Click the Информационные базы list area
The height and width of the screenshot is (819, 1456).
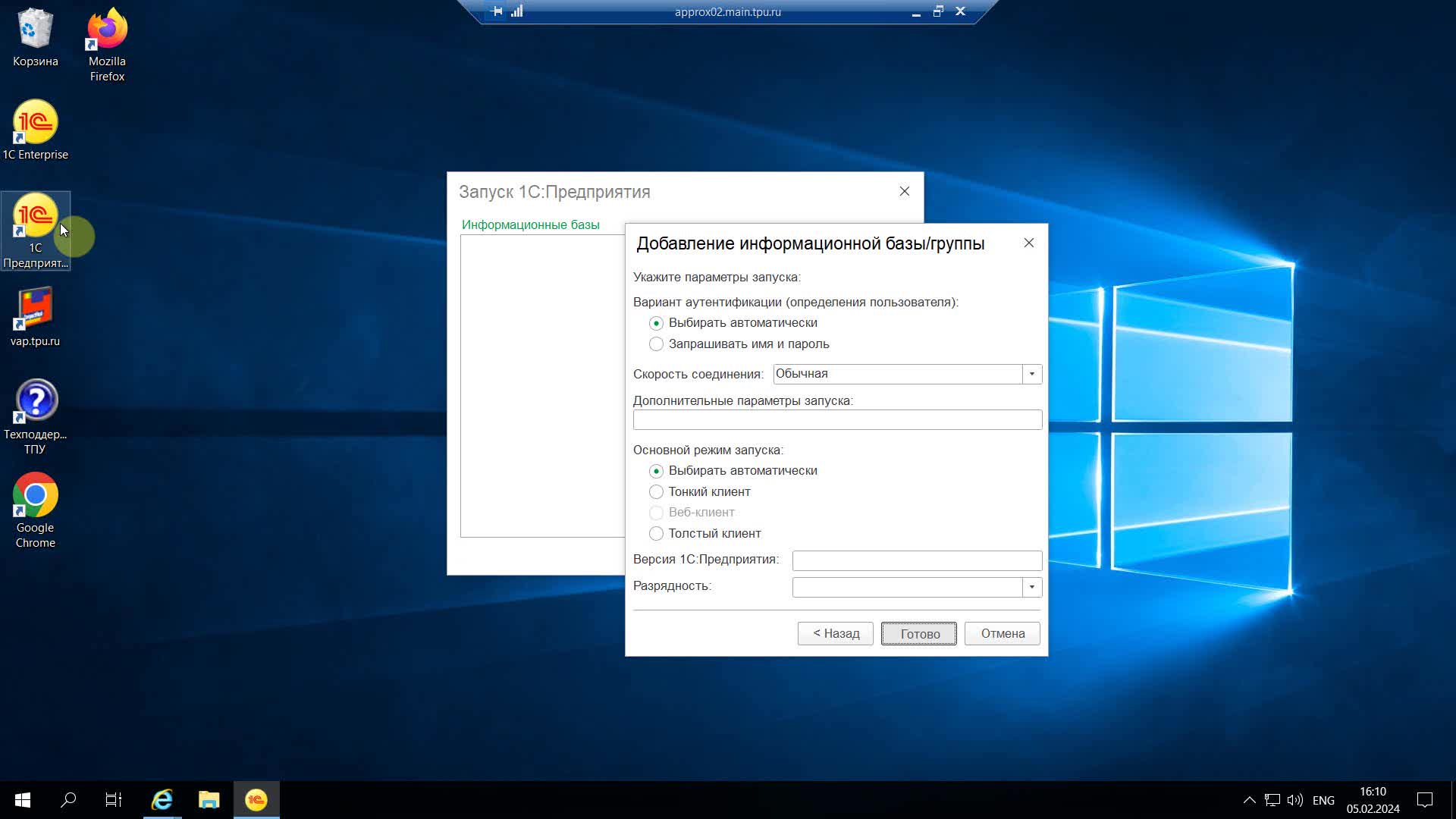point(542,387)
